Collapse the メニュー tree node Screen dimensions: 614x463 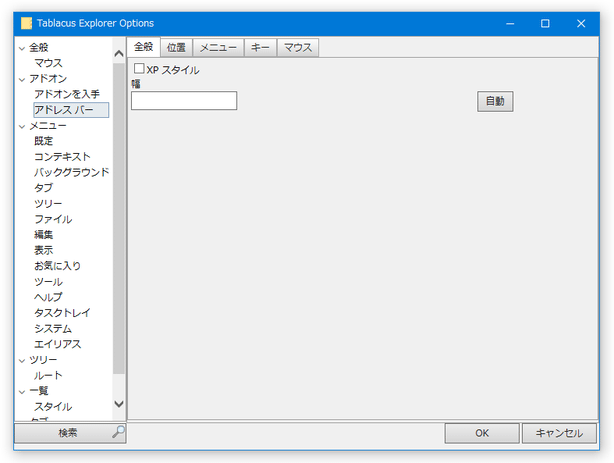coord(22,126)
